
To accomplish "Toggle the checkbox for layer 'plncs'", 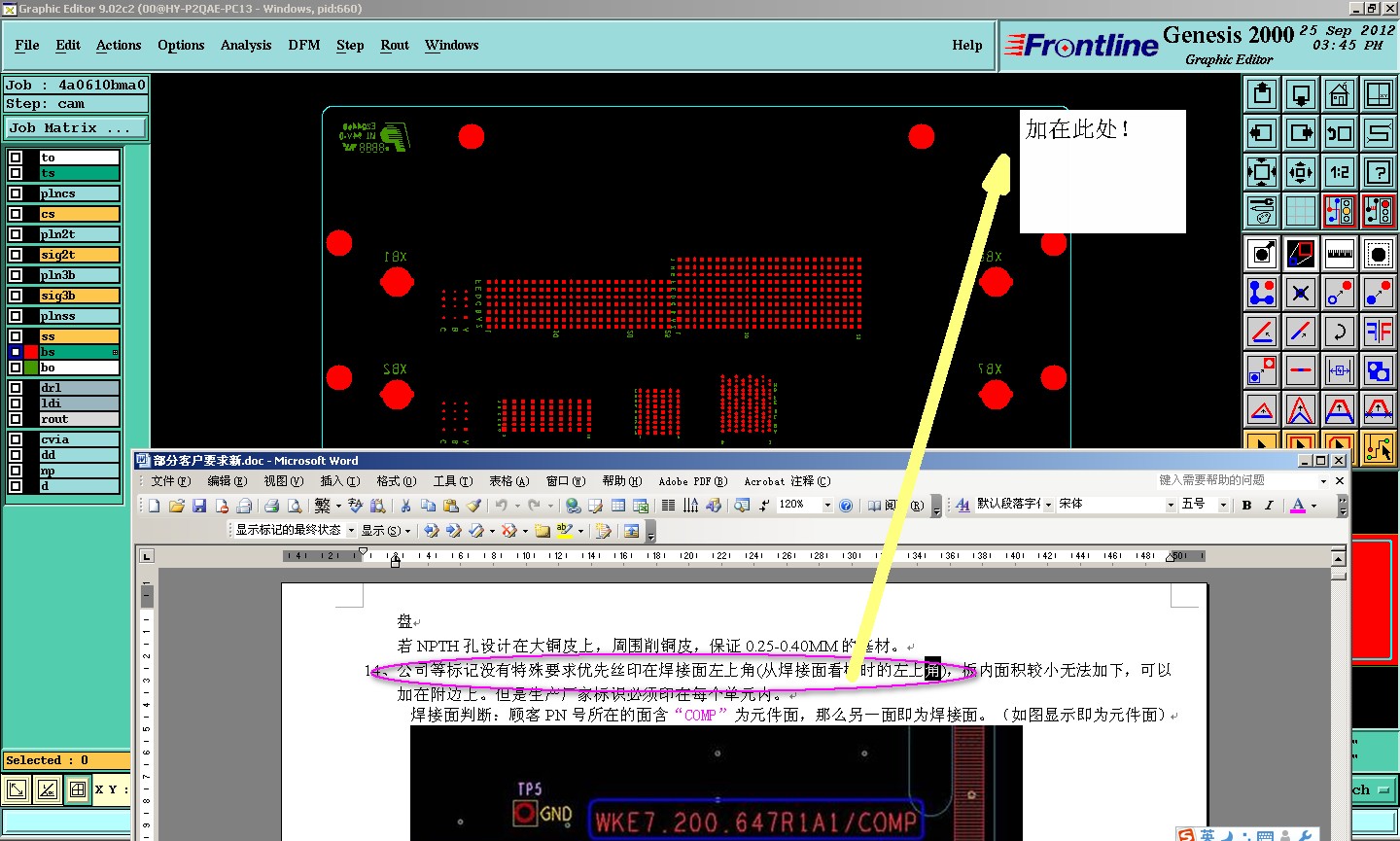I will point(16,193).
